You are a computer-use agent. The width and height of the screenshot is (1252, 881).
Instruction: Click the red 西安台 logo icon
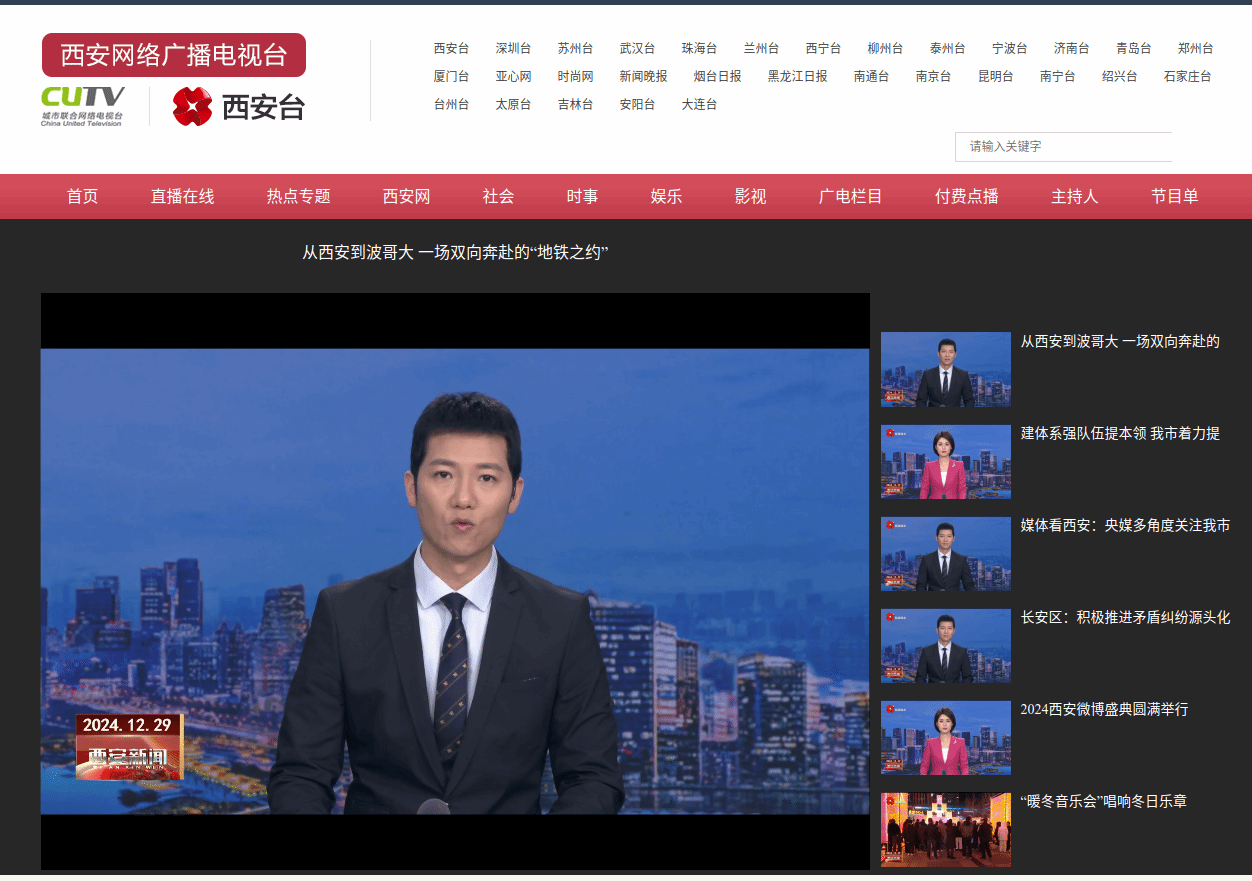[192, 106]
